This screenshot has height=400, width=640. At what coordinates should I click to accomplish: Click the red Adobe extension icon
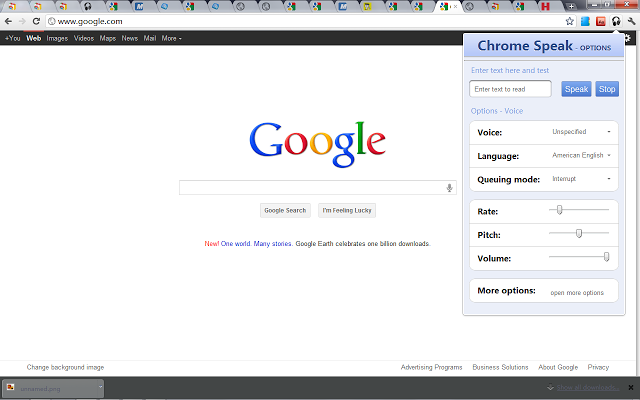[600, 21]
